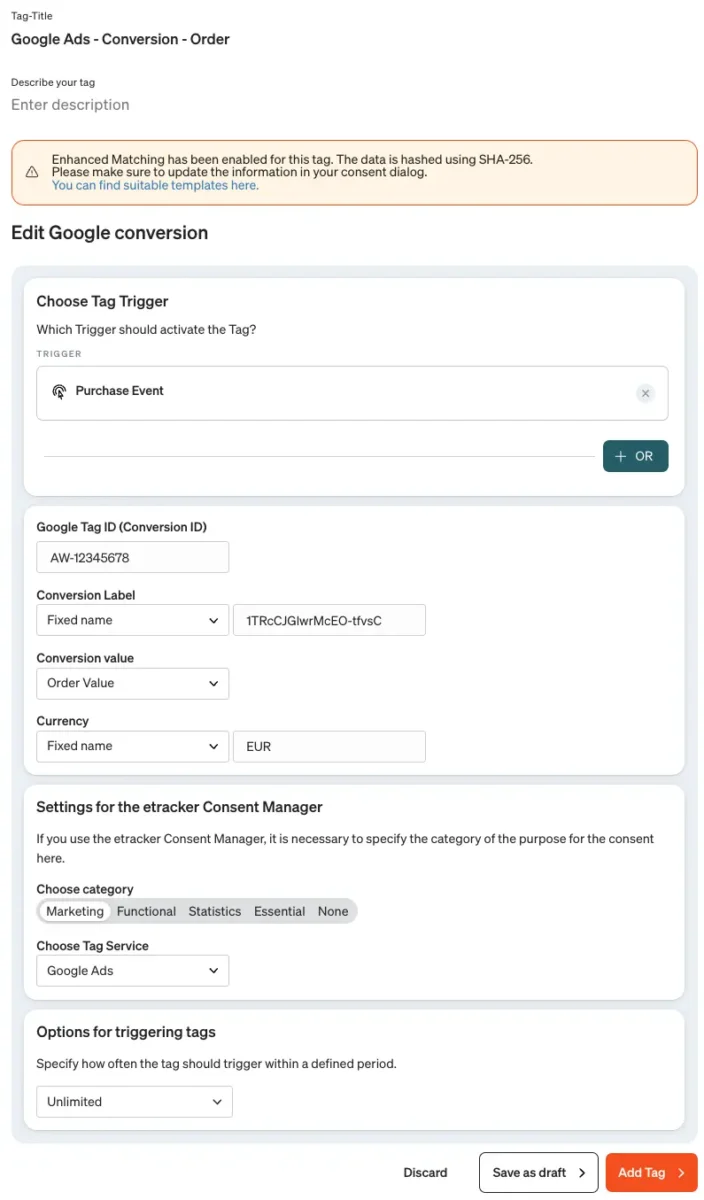Click the Purchase Event trigger fingerprint icon
Viewport: 704px width, 1200px height.
[x=59, y=392]
